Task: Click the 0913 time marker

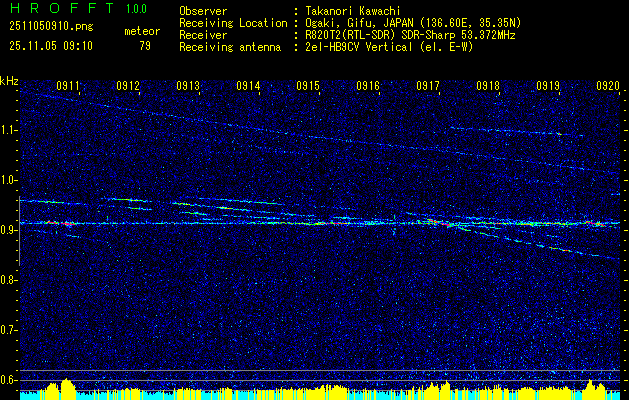Action: (188, 85)
